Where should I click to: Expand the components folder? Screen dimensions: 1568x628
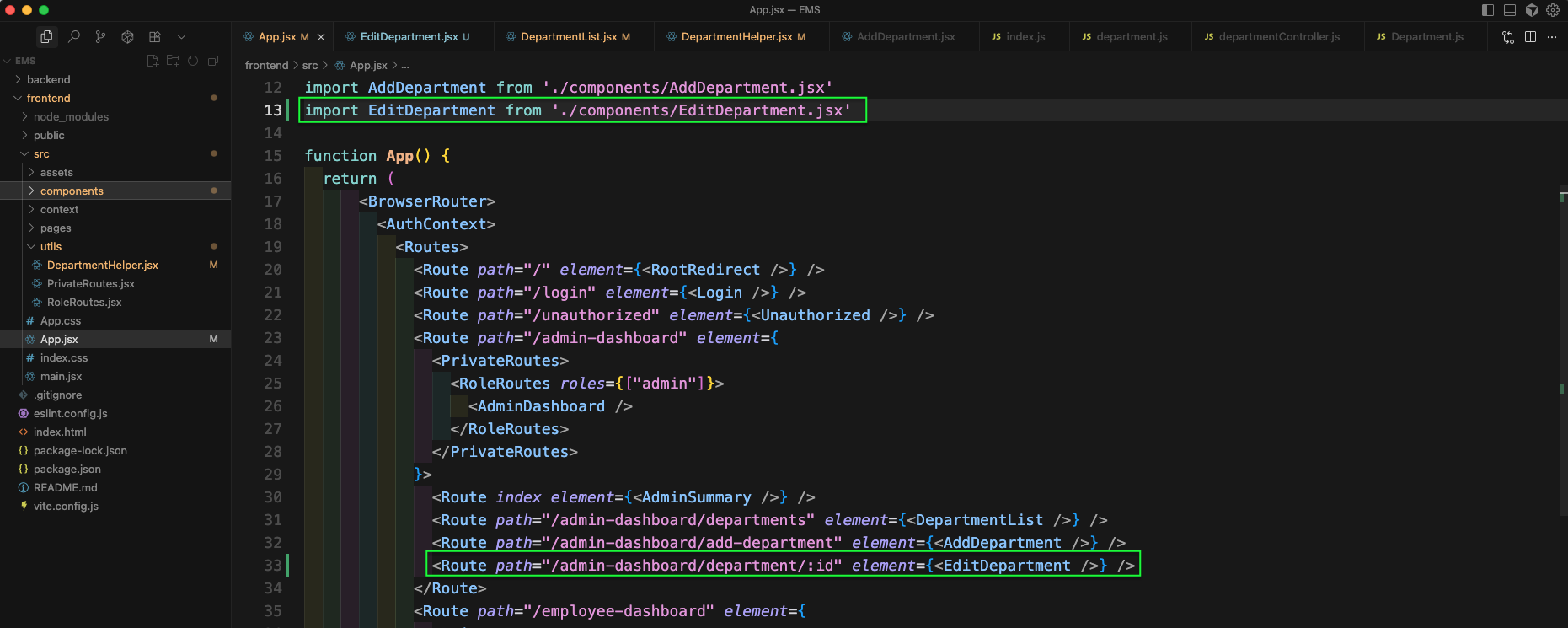(115, 191)
